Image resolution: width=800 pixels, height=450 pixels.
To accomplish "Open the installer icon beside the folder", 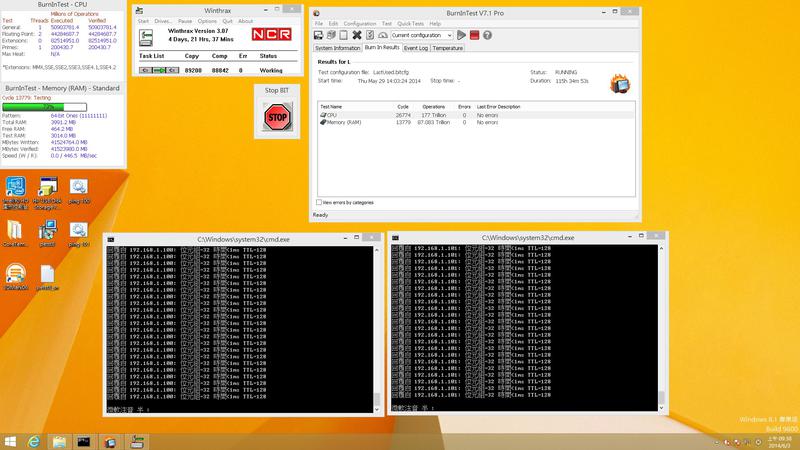I will [x=47, y=234].
